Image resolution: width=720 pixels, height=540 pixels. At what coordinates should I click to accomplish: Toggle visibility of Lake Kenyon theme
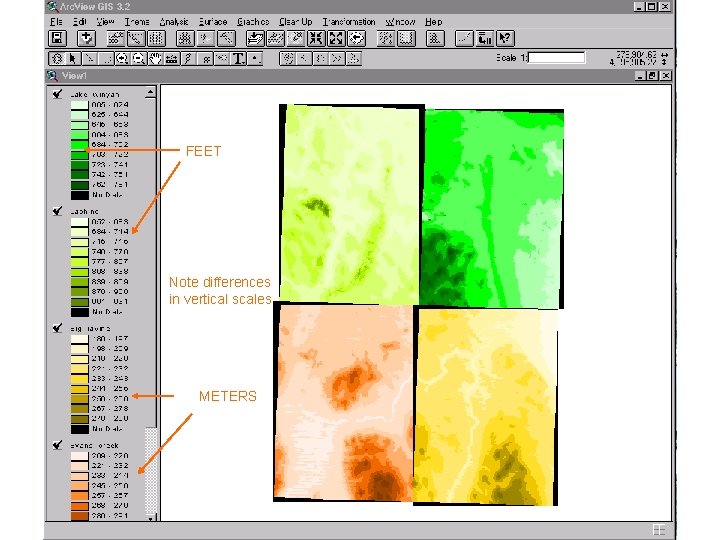[57, 94]
